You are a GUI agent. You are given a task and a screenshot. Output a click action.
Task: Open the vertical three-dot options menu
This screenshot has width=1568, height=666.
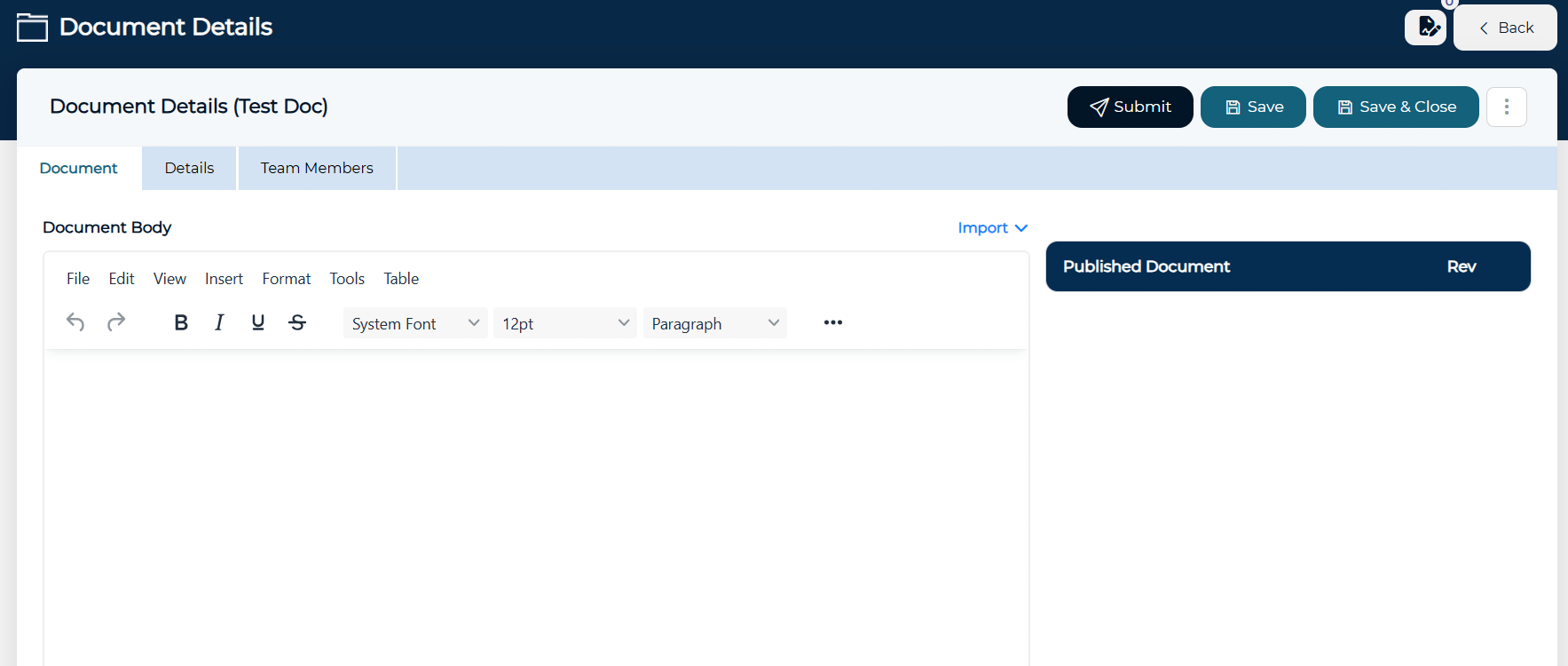tap(1507, 107)
